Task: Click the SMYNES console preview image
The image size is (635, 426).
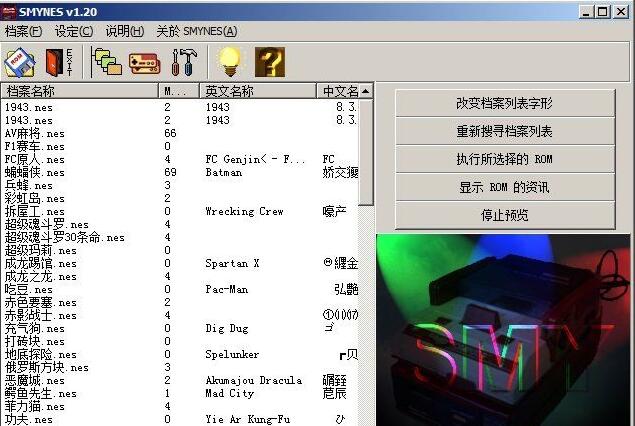Action: 503,330
